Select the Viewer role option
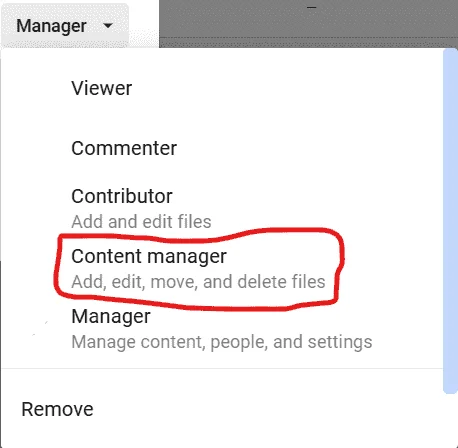This screenshot has height=448, width=458. 222,88
